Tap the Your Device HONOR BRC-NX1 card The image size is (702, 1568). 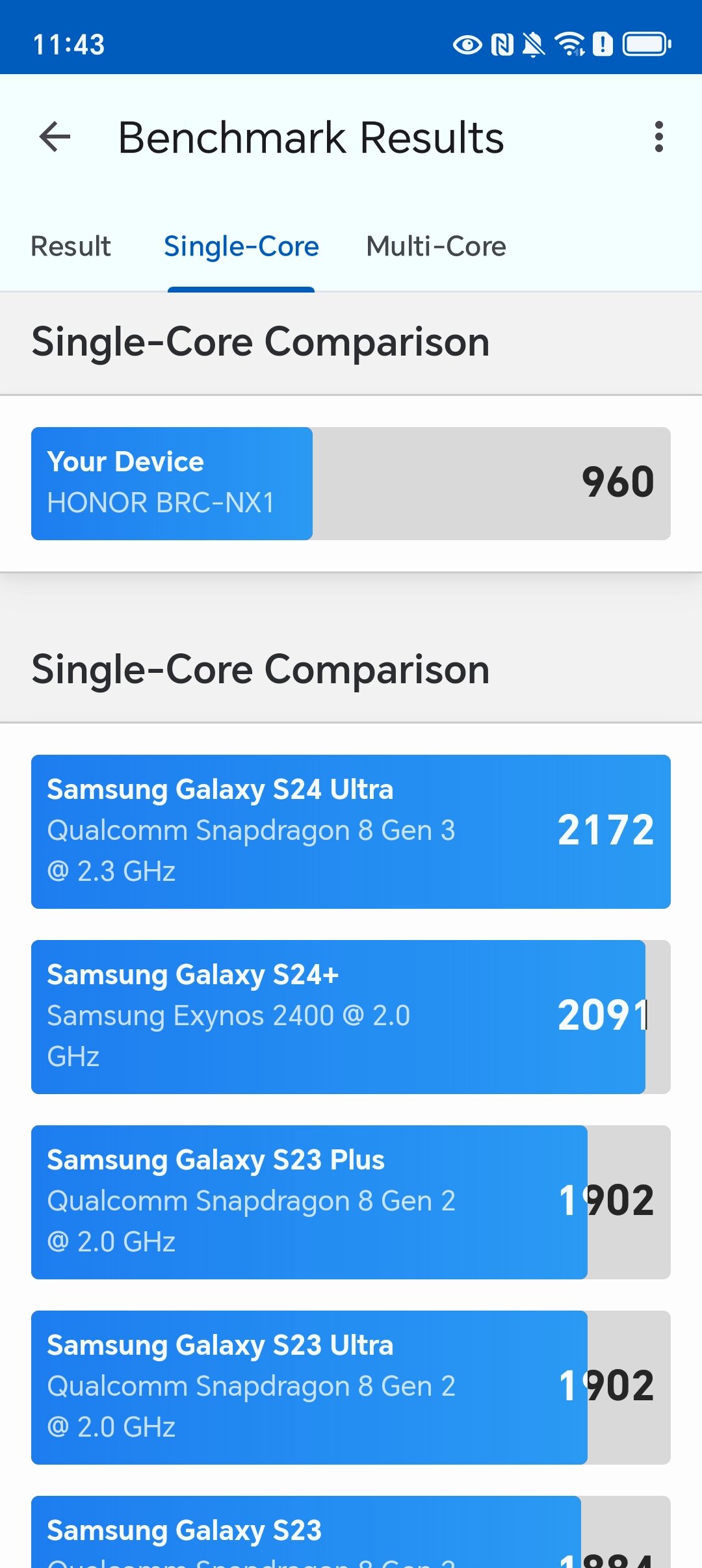coord(351,484)
